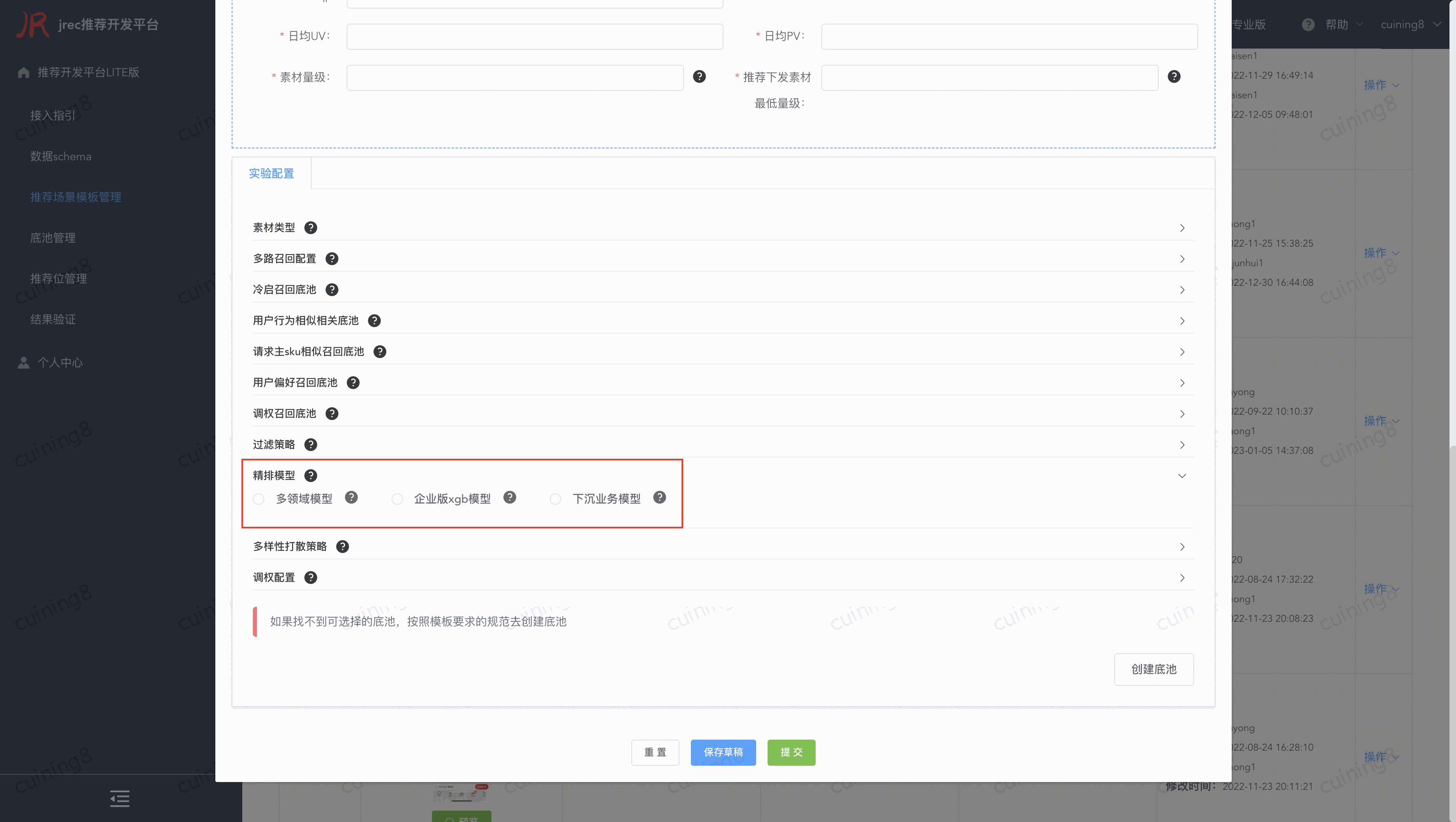Screen dimensions: 1456x822
Task: Click help icon beside 过滤策略
Action: (x=310, y=444)
